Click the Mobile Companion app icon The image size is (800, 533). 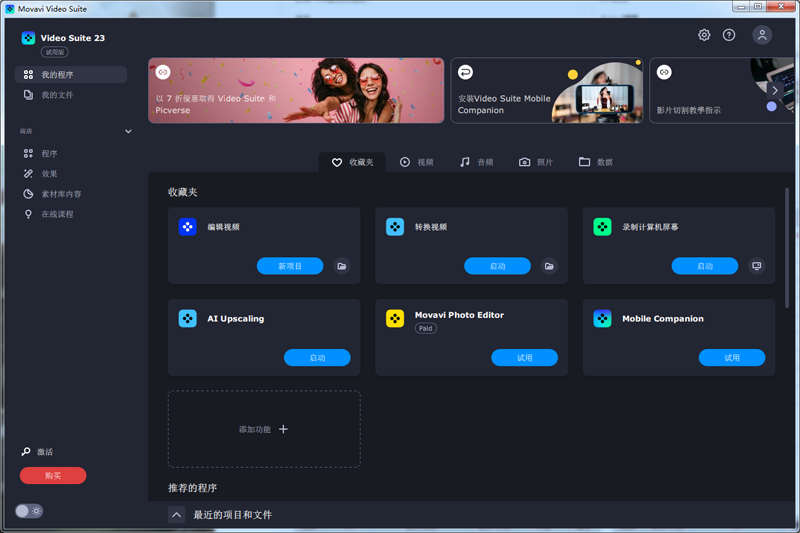click(x=603, y=319)
